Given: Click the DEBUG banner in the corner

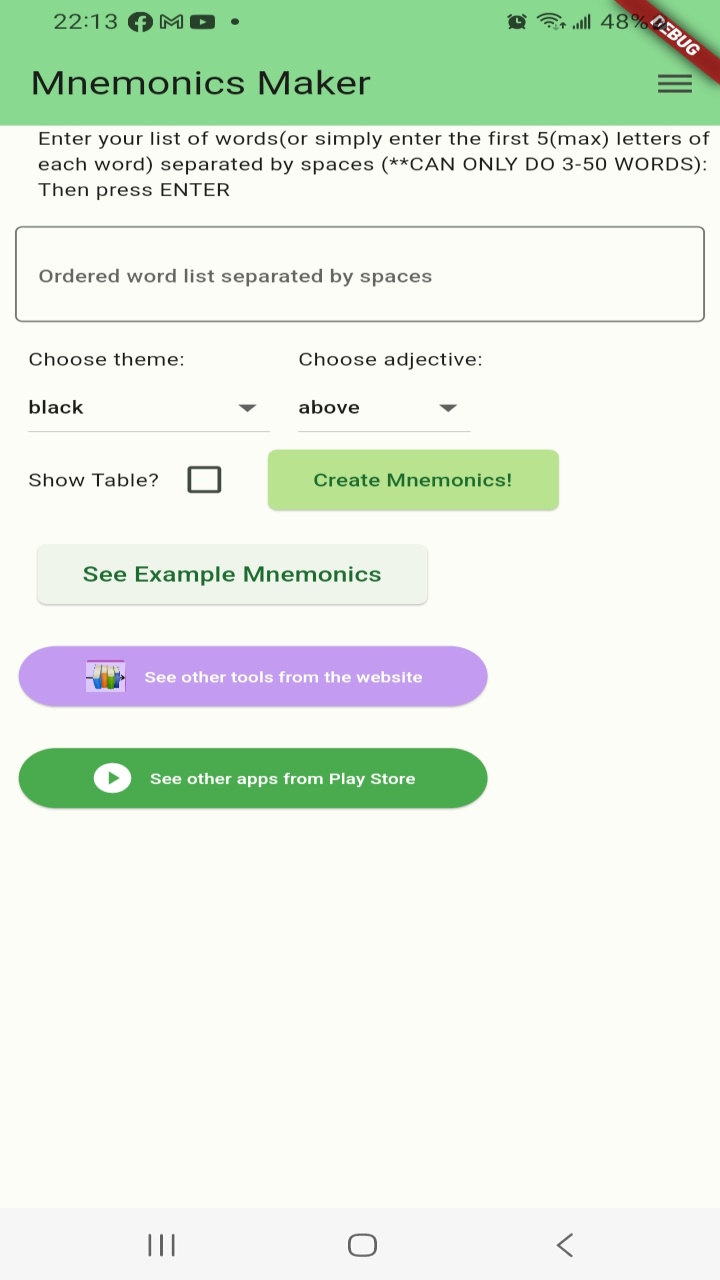Looking at the screenshot, I should (675, 38).
